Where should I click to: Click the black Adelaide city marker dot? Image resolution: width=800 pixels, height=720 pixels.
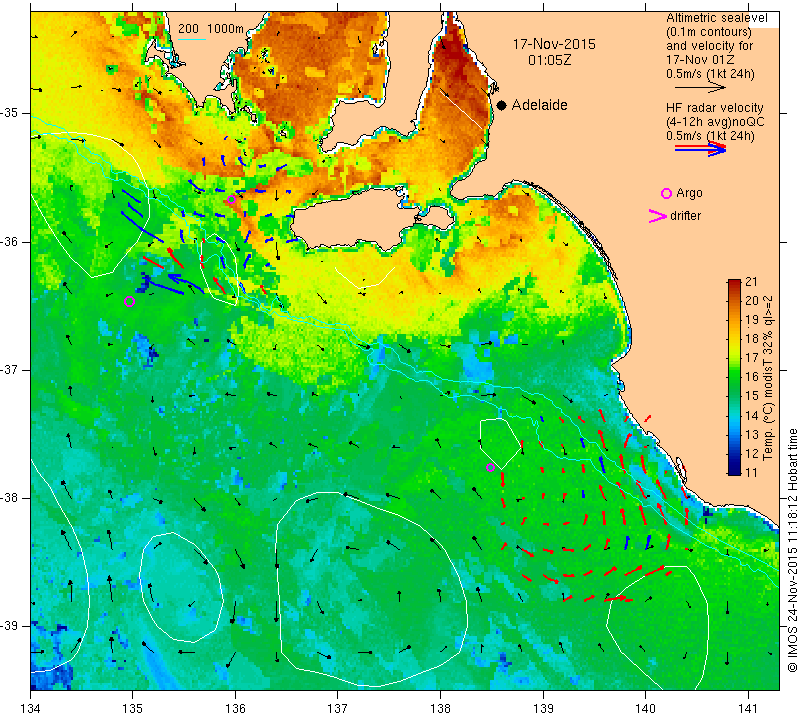tap(502, 105)
